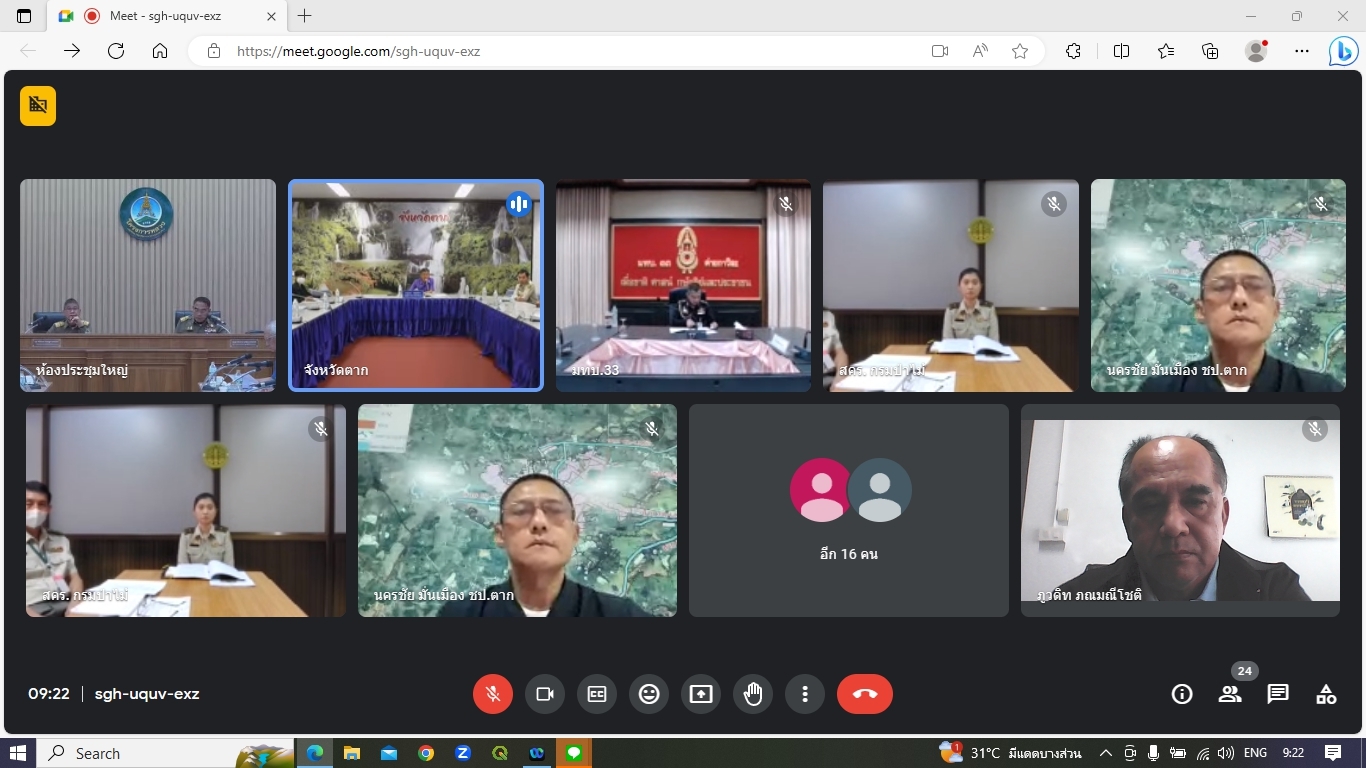The image size is (1366, 768).
Task: Click audio activity indicator on จังหวัดตาก tile
Action: 518,204
